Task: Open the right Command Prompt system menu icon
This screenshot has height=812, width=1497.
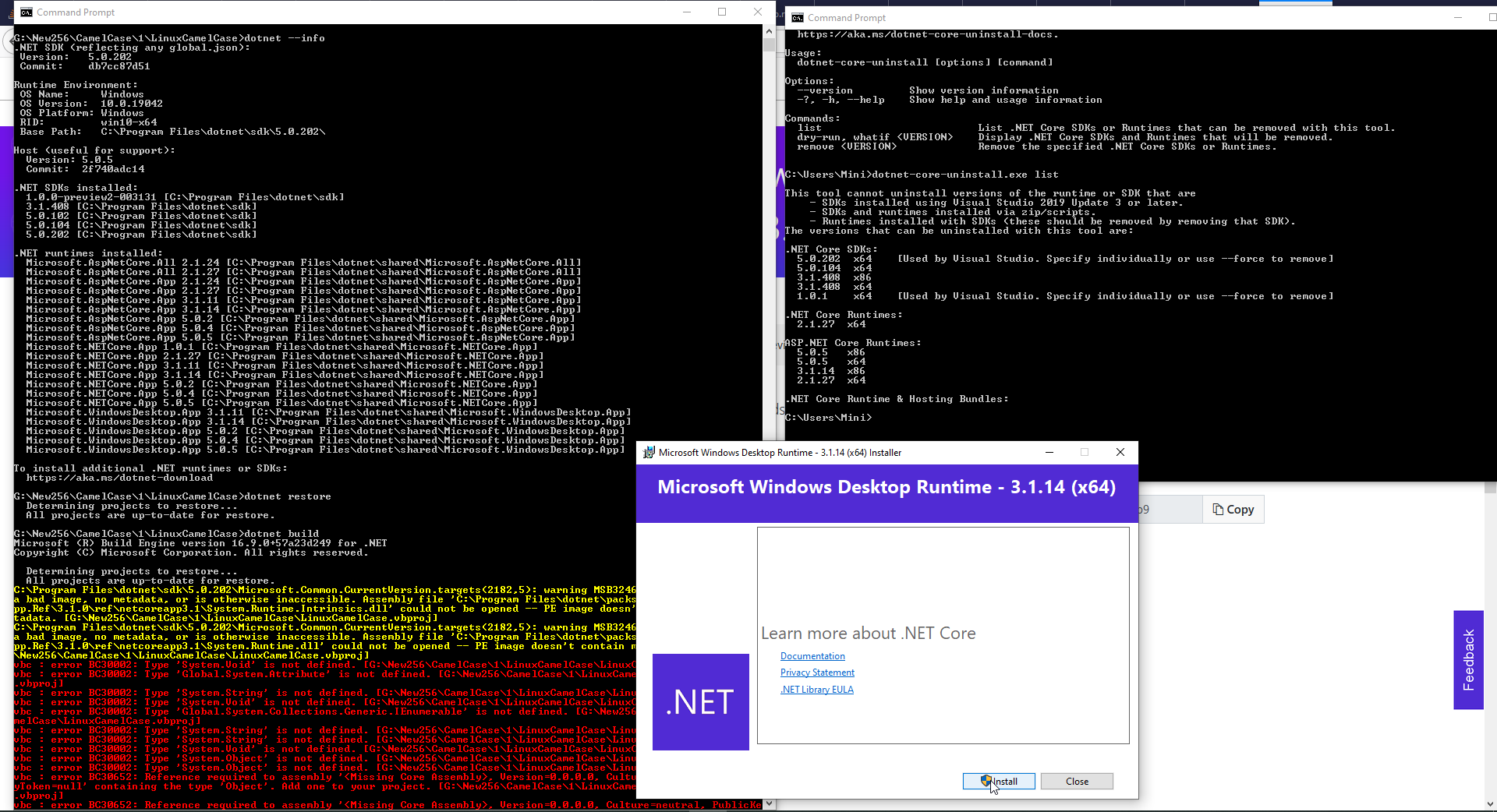Action: 798,18
